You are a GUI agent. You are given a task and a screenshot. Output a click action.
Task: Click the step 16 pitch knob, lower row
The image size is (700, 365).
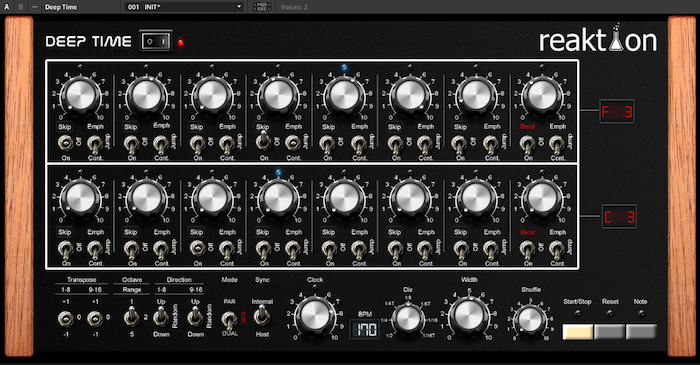point(542,198)
